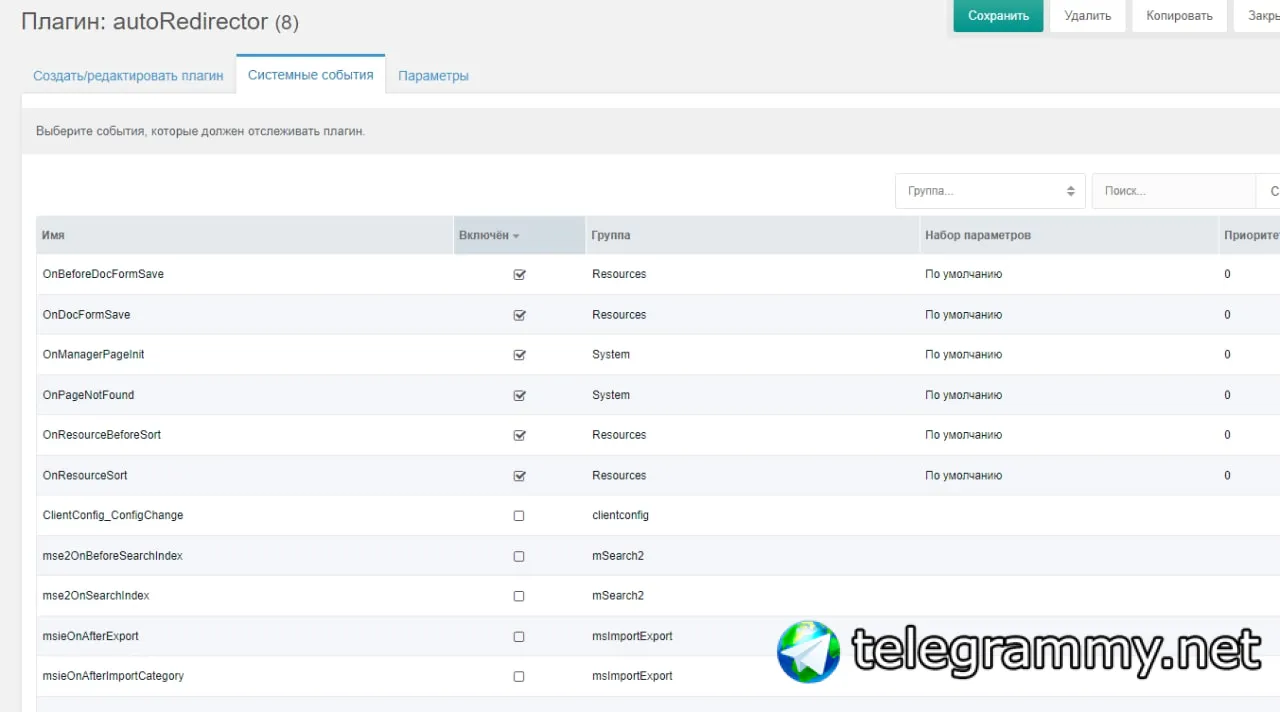The height and width of the screenshot is (712, 1280).
Task: Click По умолчанию in OnBeforeDocFormSave row
Action: [x=963, y=274]
